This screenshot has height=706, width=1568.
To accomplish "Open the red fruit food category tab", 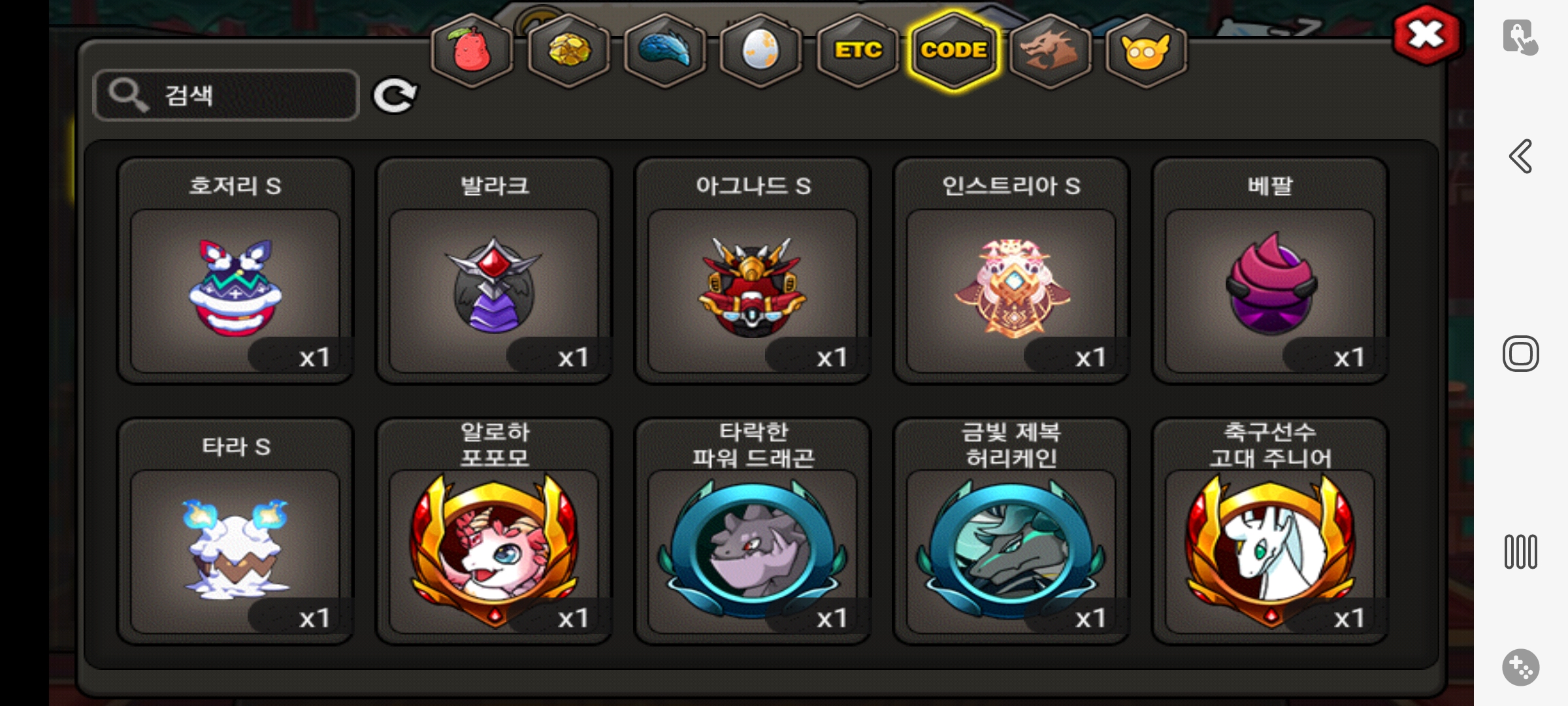I will click(x=472, y=50).
